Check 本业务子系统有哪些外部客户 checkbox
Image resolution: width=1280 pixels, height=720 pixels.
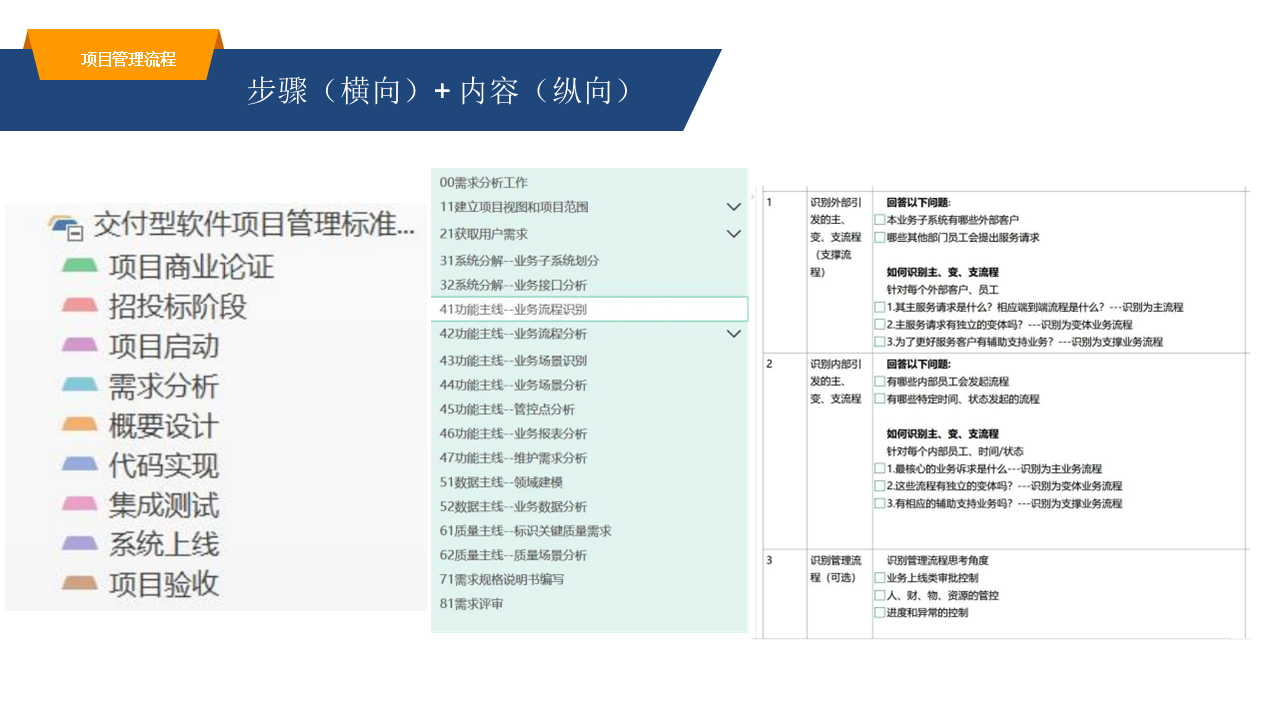point(879,220)
